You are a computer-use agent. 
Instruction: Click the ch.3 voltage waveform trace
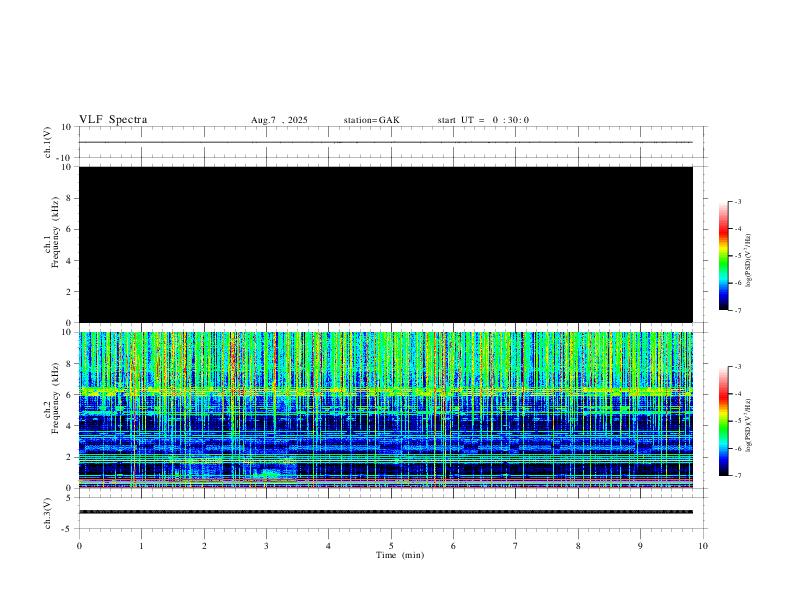386,512
